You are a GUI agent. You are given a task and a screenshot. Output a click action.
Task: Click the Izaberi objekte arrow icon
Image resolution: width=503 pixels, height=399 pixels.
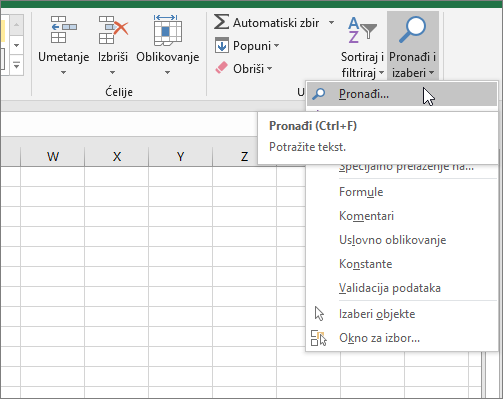pyautogui.click(x=319, y=314)
